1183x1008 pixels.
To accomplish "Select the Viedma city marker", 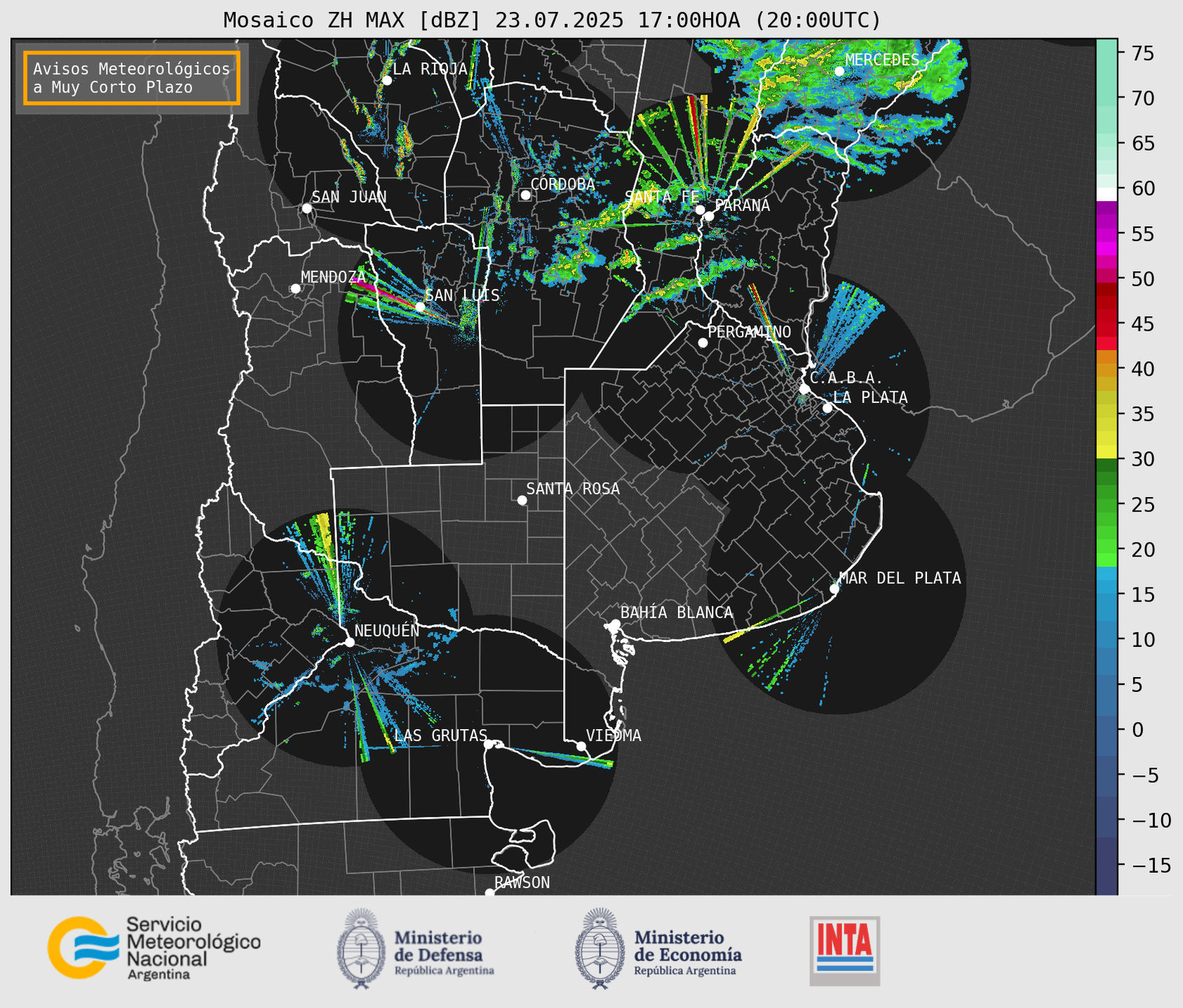I will click(x=581, y=746).
